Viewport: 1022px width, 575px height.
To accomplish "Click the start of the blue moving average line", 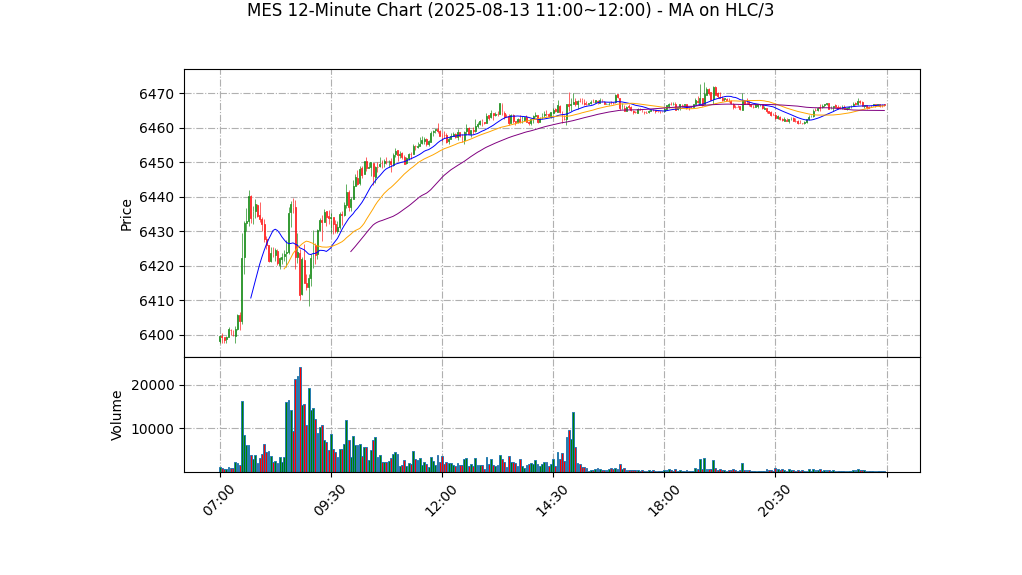I will tap(251, 298).
